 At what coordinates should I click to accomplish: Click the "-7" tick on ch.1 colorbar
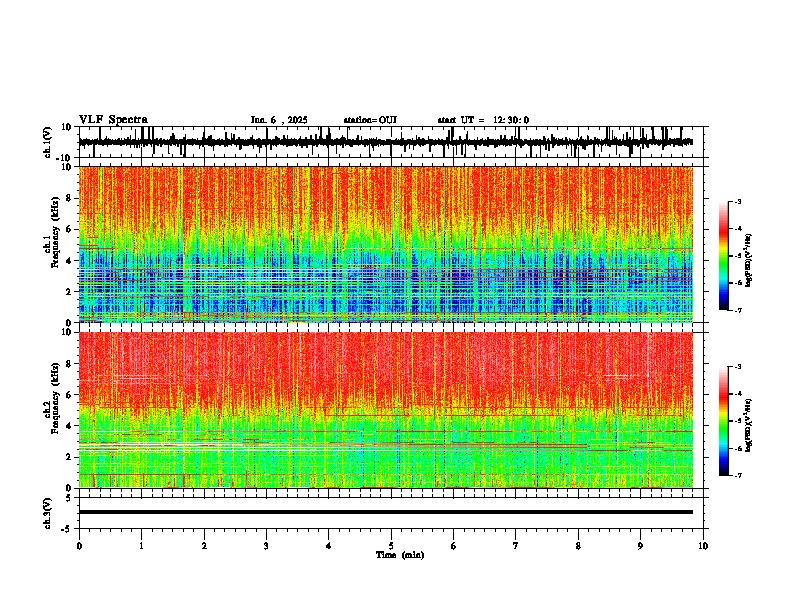(x=738, y=310)
